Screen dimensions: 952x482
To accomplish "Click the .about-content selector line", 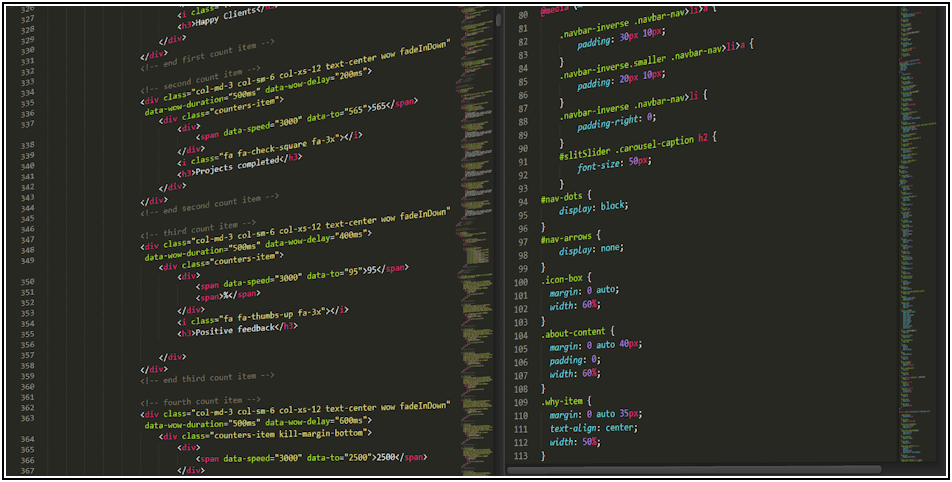I will 577,331.
